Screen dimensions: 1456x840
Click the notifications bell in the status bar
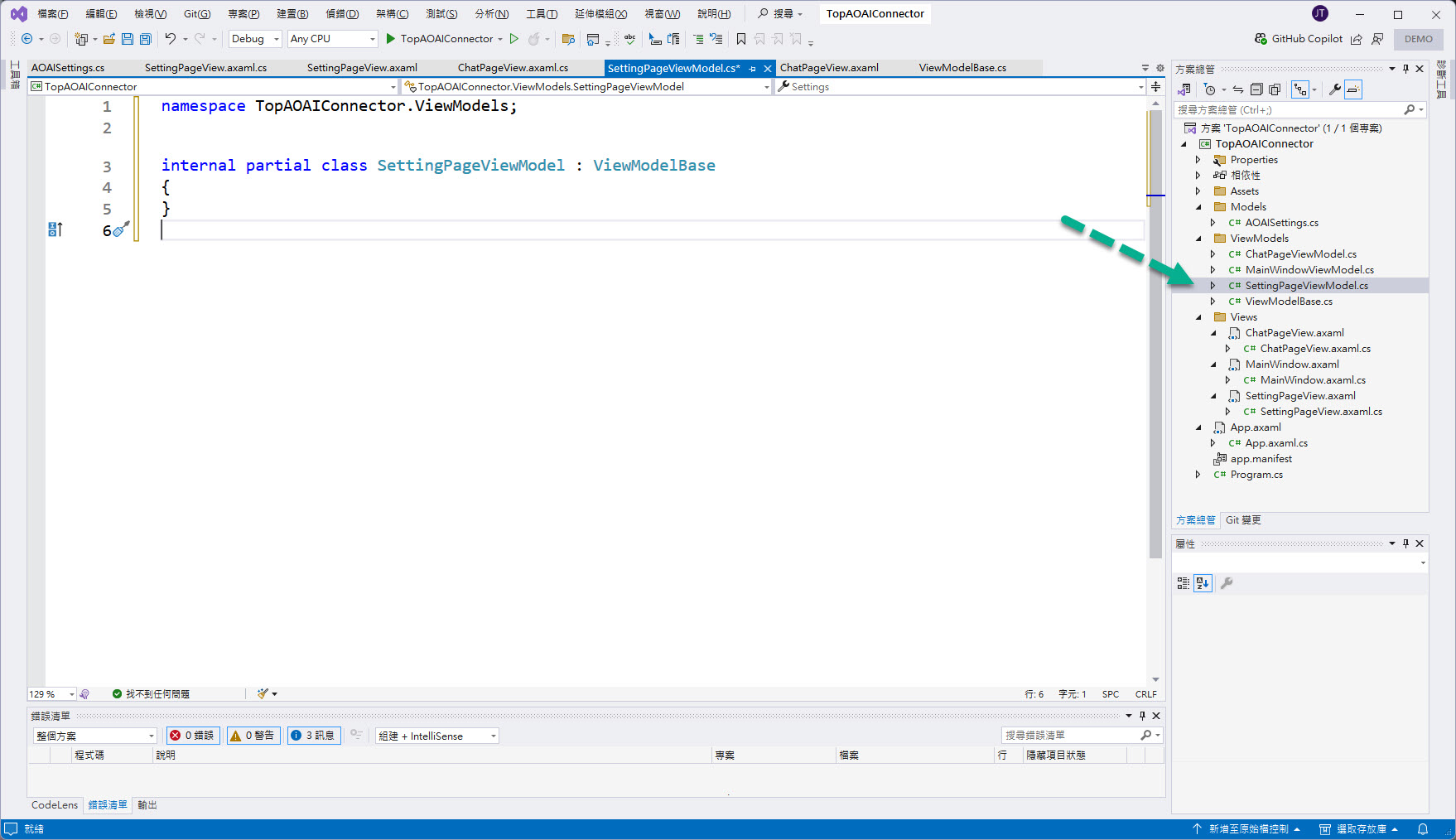click(1423, 829)
